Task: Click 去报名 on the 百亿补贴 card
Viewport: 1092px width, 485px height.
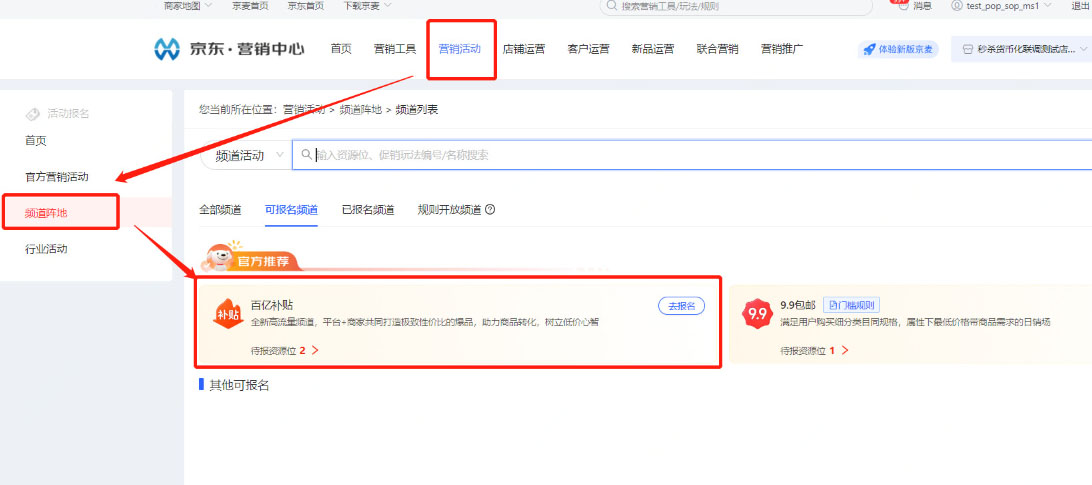Action: 682,306
